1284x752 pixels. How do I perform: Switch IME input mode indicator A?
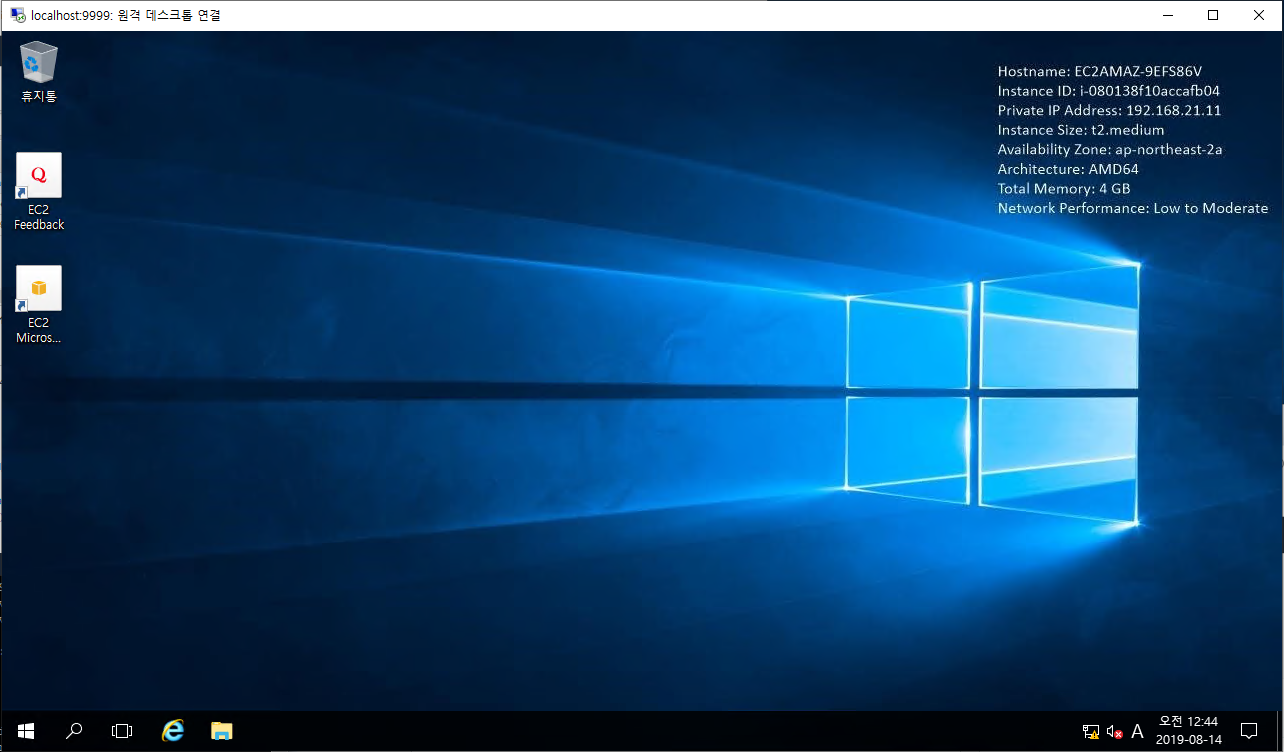(1137, 732)
